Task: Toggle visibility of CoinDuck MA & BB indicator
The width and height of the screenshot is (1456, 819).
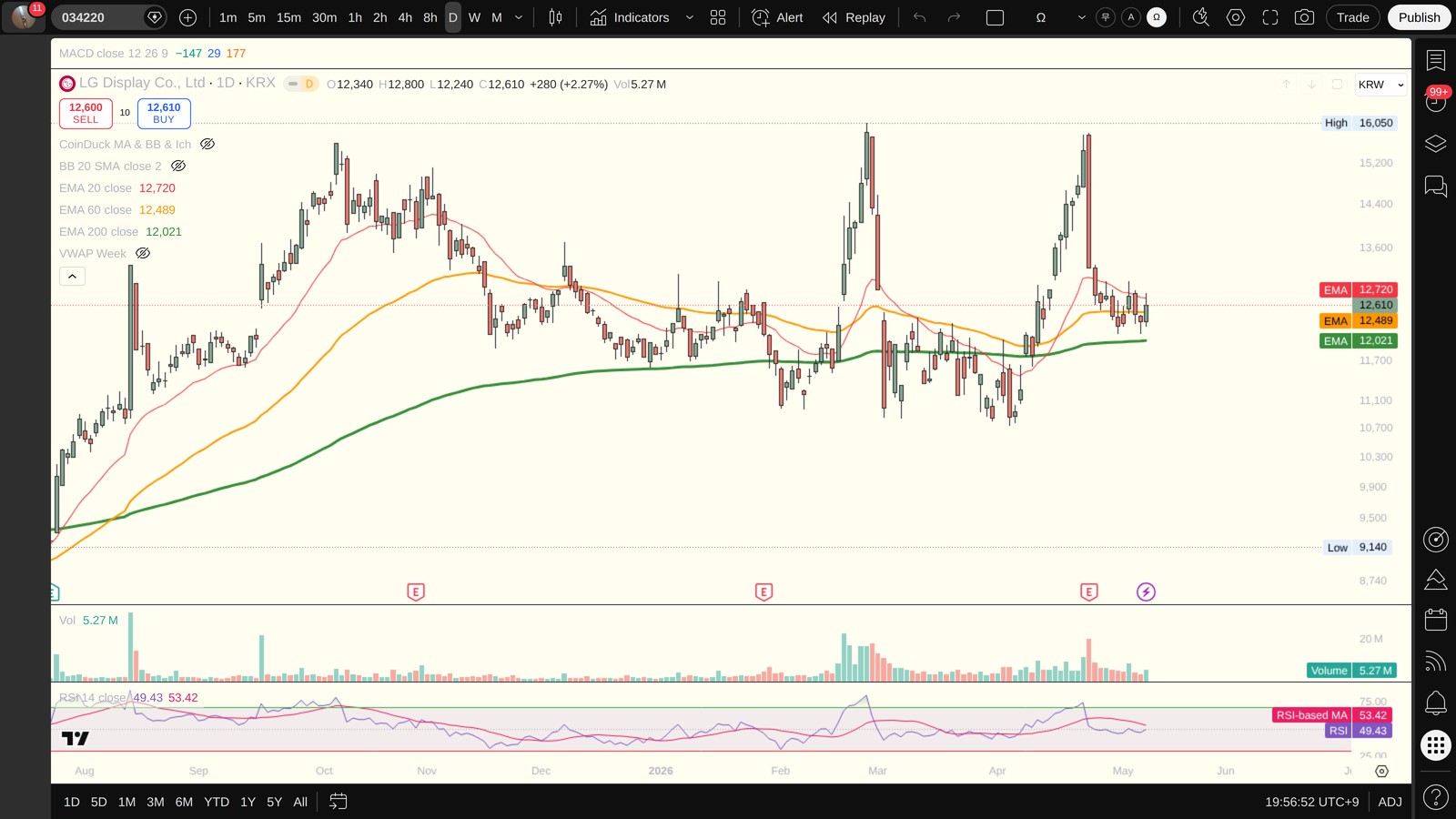Action: point(207,144)
